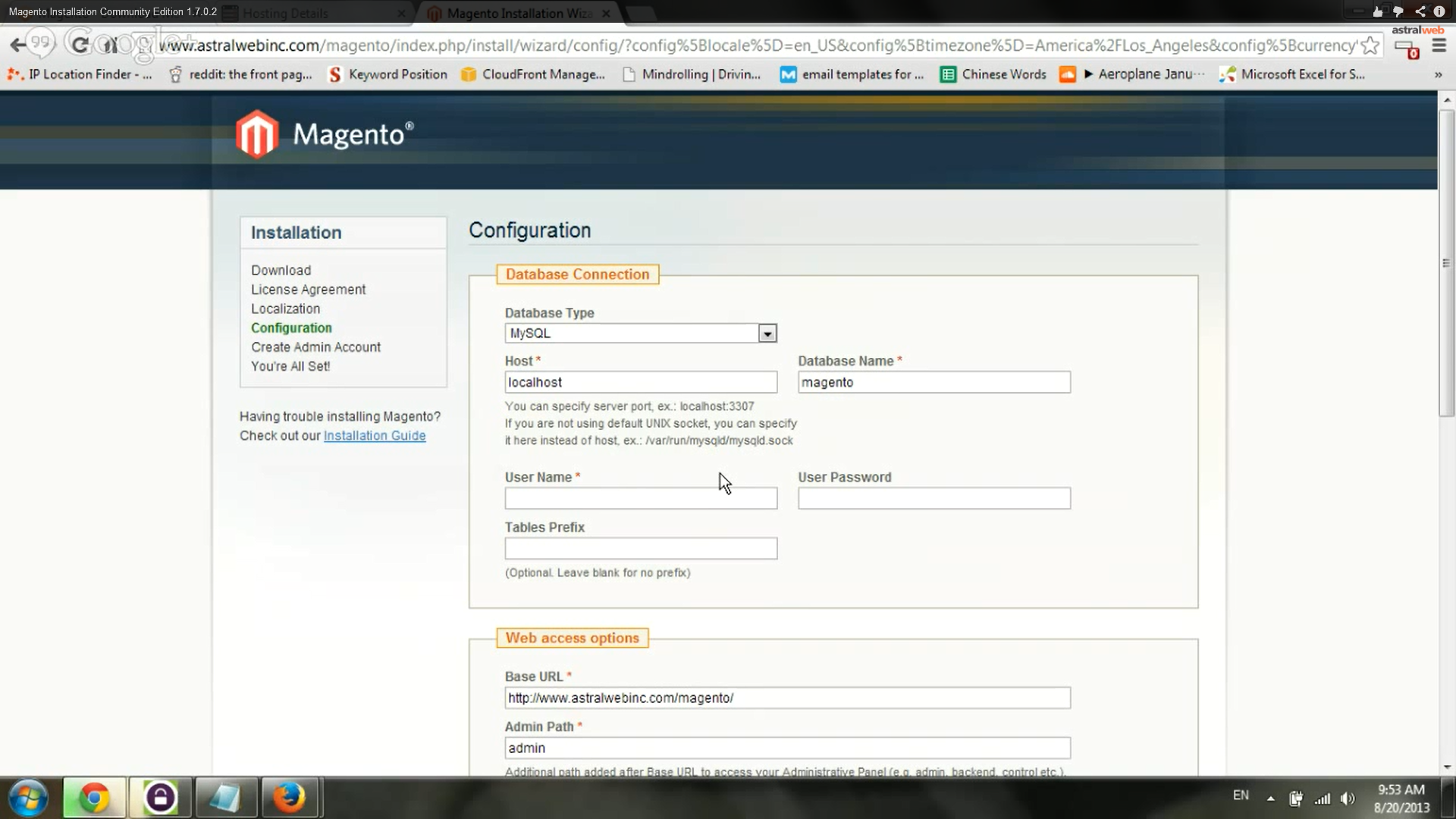
Task: Go back with the browser back arrow
Action: [17, 45]
